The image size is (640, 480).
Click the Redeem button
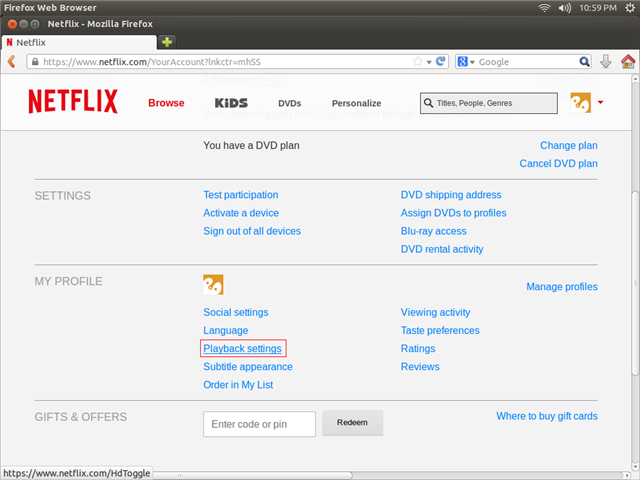[352, 423]
